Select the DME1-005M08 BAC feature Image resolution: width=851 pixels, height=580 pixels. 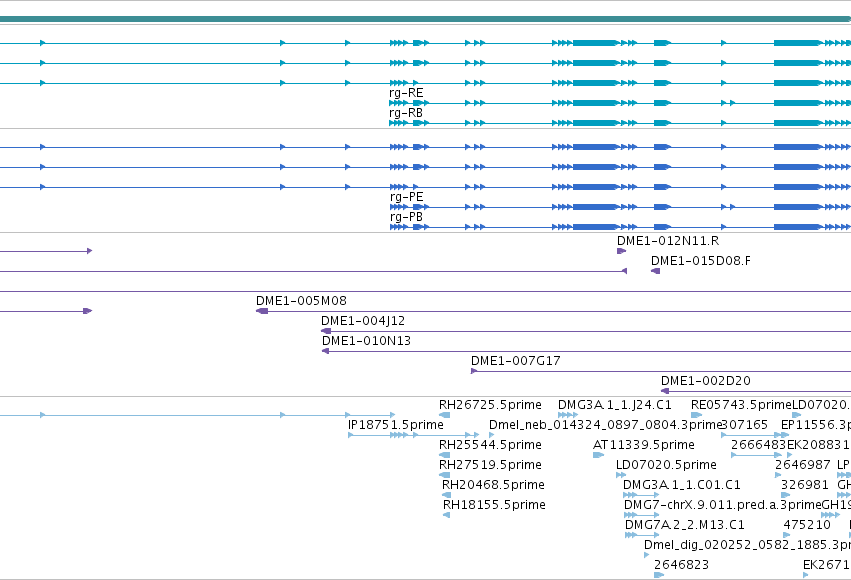tap(554, 311)
